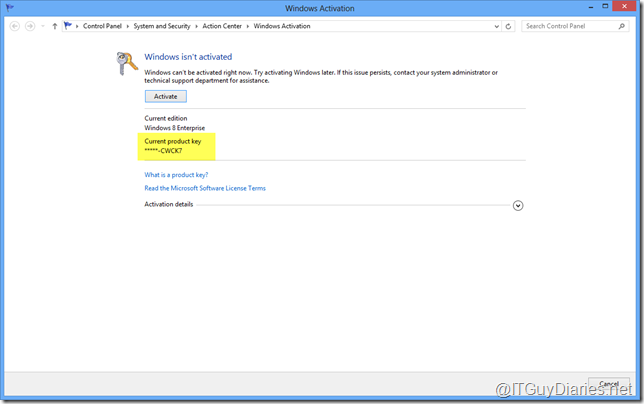Select the 'Windows 8 Enterprise' edition text
Image resolution: width=644 pixels, height=404 pixels.
[175, 128]
